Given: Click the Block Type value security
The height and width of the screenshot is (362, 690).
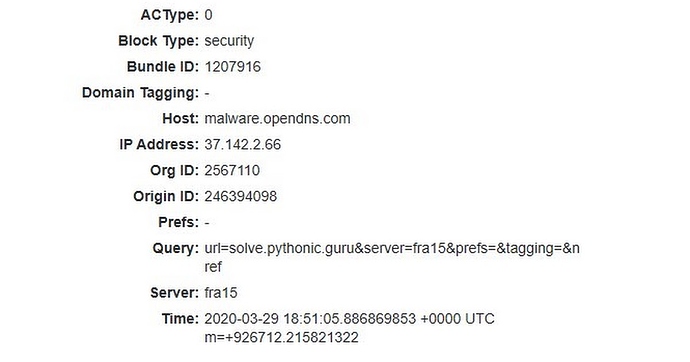Looking at the screenshot, I should pyautogui.click(x=229, y=41).
